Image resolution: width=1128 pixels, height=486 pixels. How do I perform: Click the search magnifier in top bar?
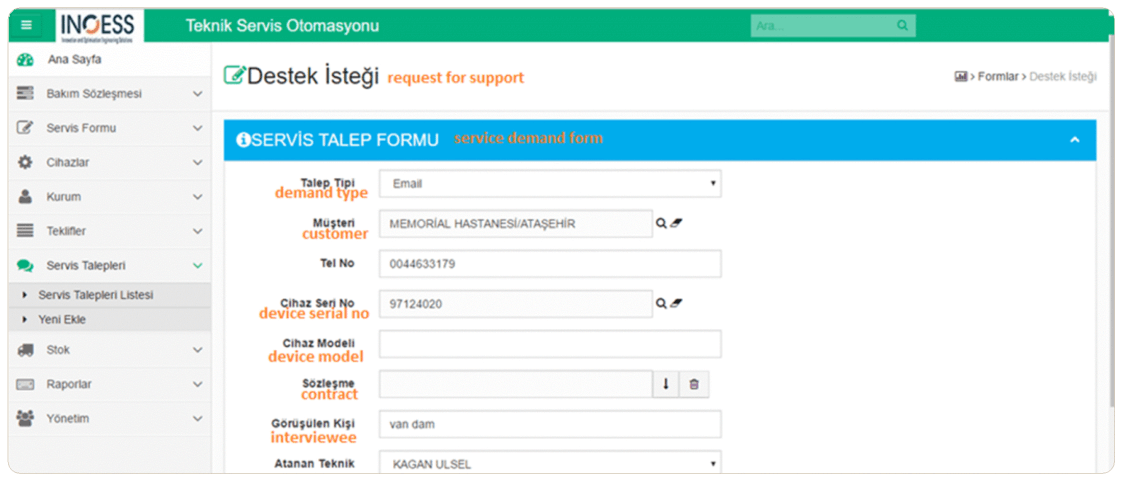902,26
